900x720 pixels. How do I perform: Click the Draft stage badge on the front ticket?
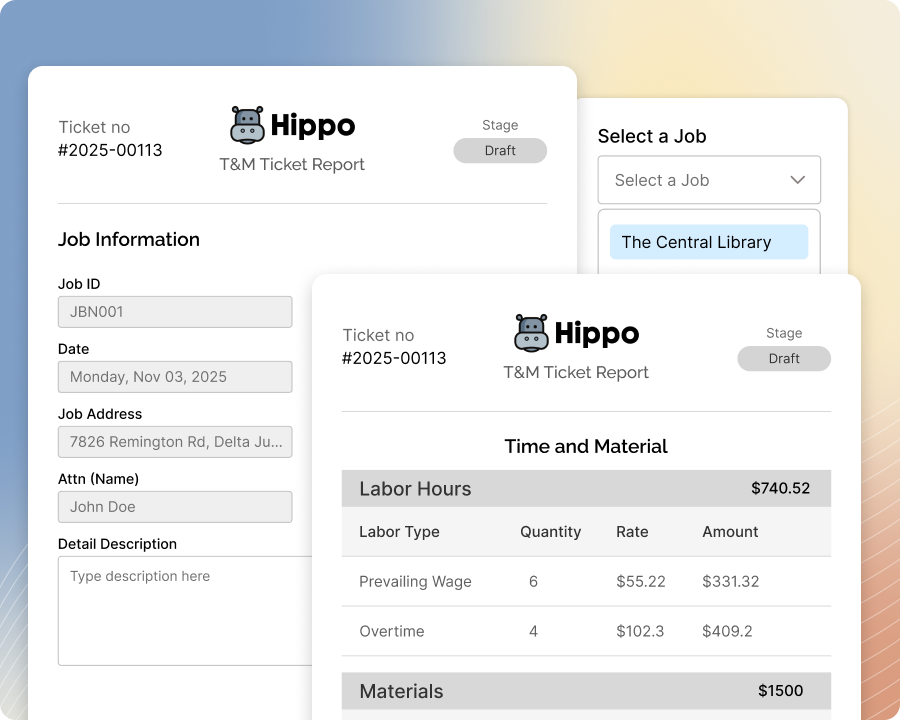click(x=784, y=358)
